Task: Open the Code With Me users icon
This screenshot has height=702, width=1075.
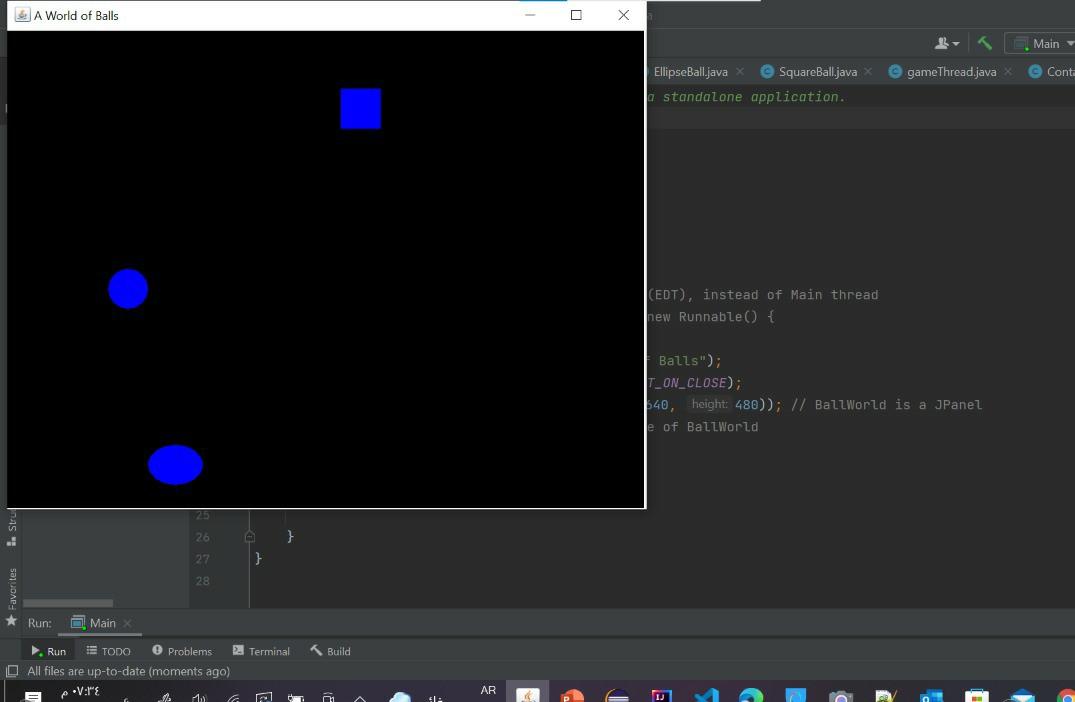Action: click(941, 43)
